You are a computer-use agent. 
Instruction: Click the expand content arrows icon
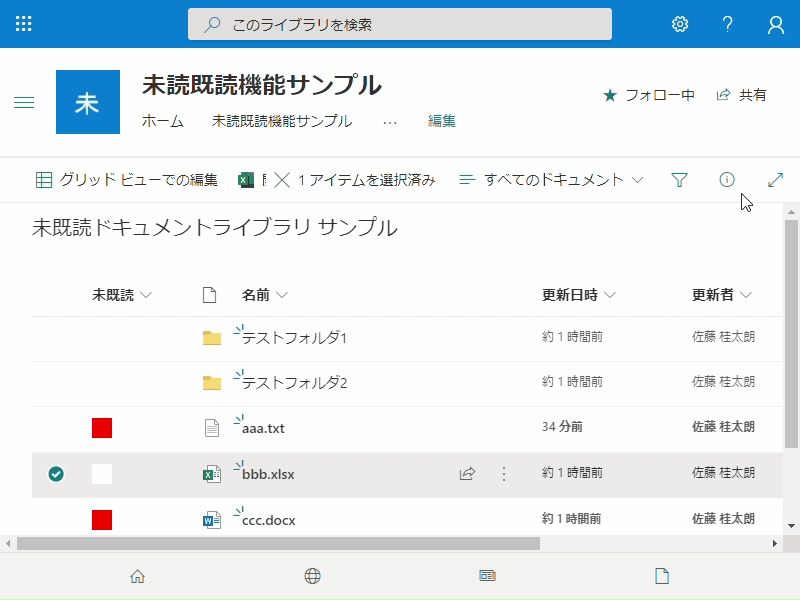tap(776, 180)
